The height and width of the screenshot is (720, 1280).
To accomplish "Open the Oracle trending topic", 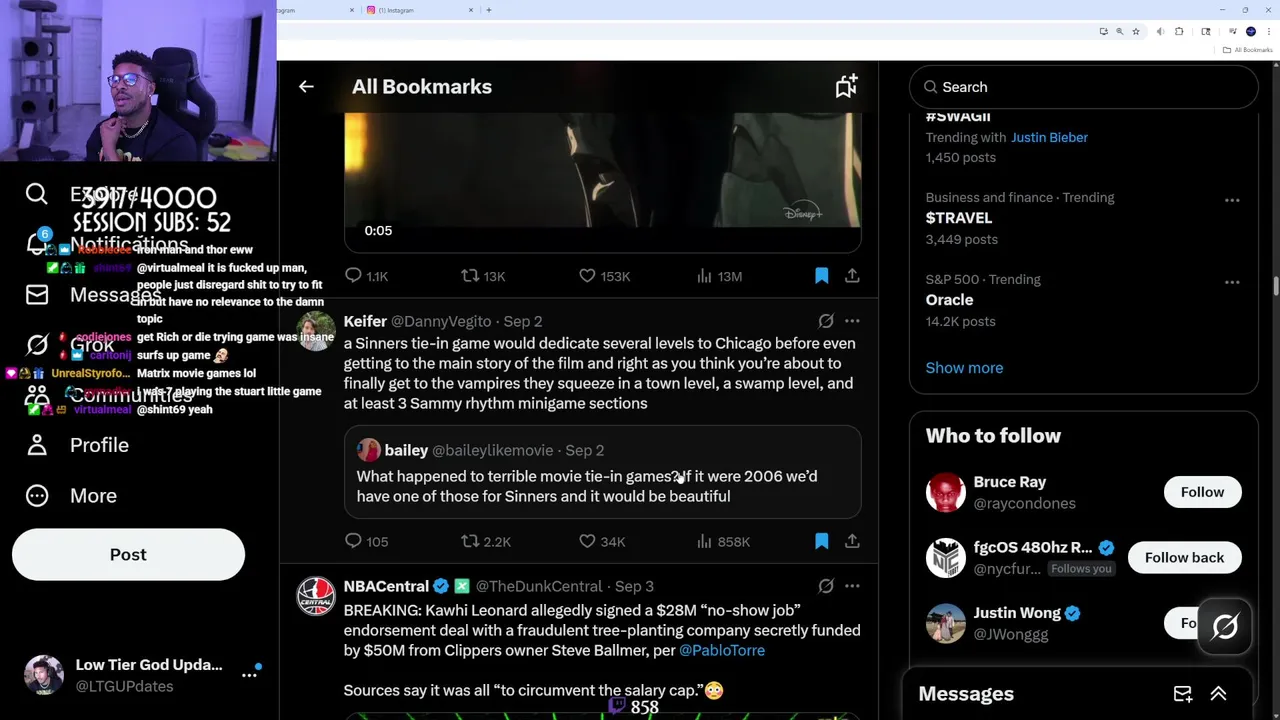I will 949,300.
